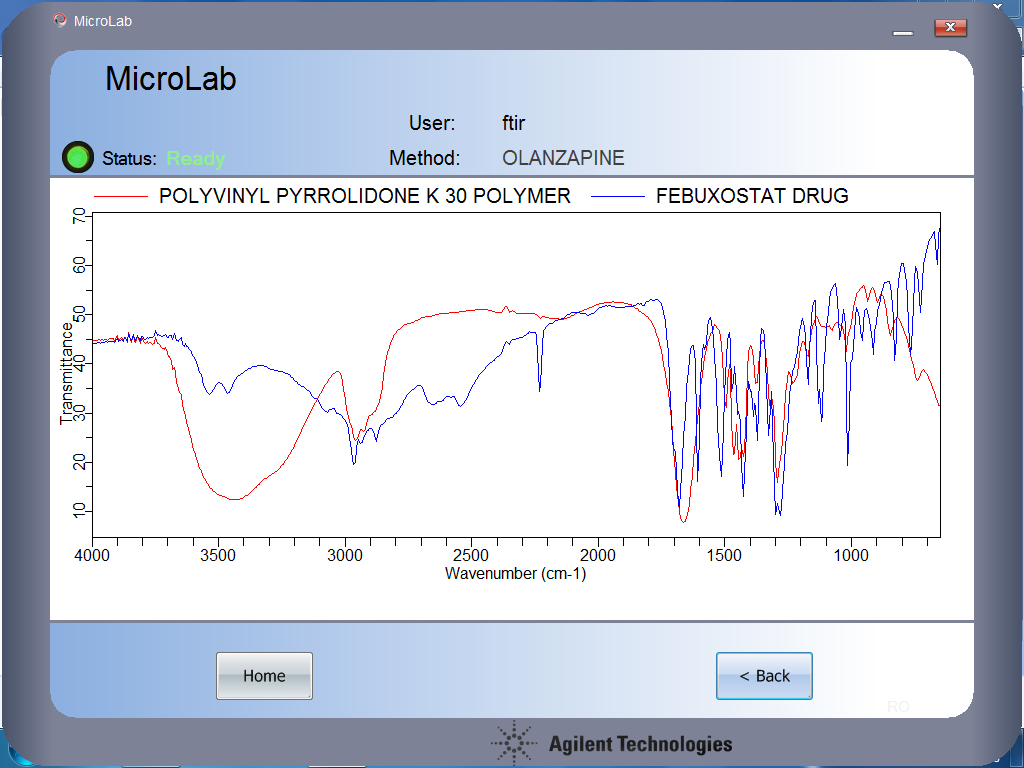The height and width of the screenshot is (768, 1024).
Task: Click the MicroLab app icon in title bar
Action: [60, 20]
